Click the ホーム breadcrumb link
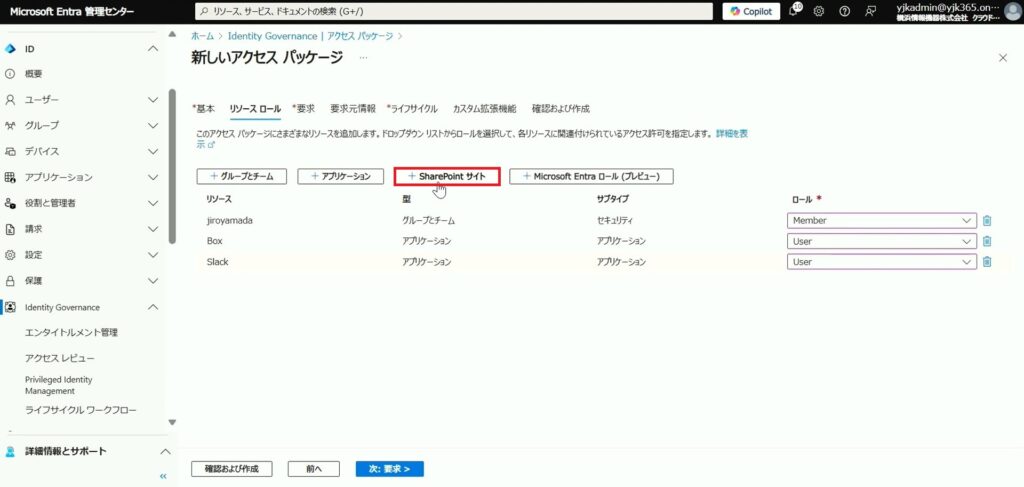 pyautogui.click(x=202, y=36)
